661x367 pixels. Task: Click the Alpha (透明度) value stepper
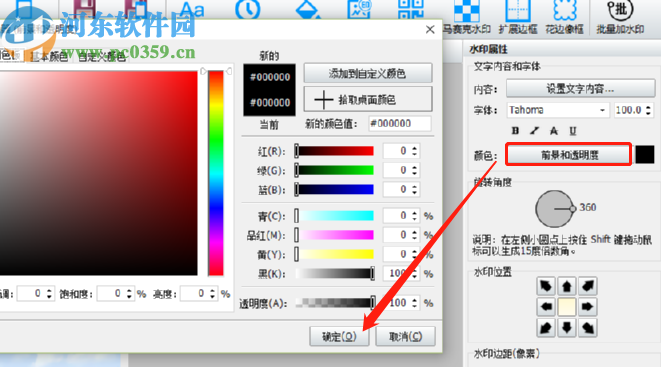414,303
